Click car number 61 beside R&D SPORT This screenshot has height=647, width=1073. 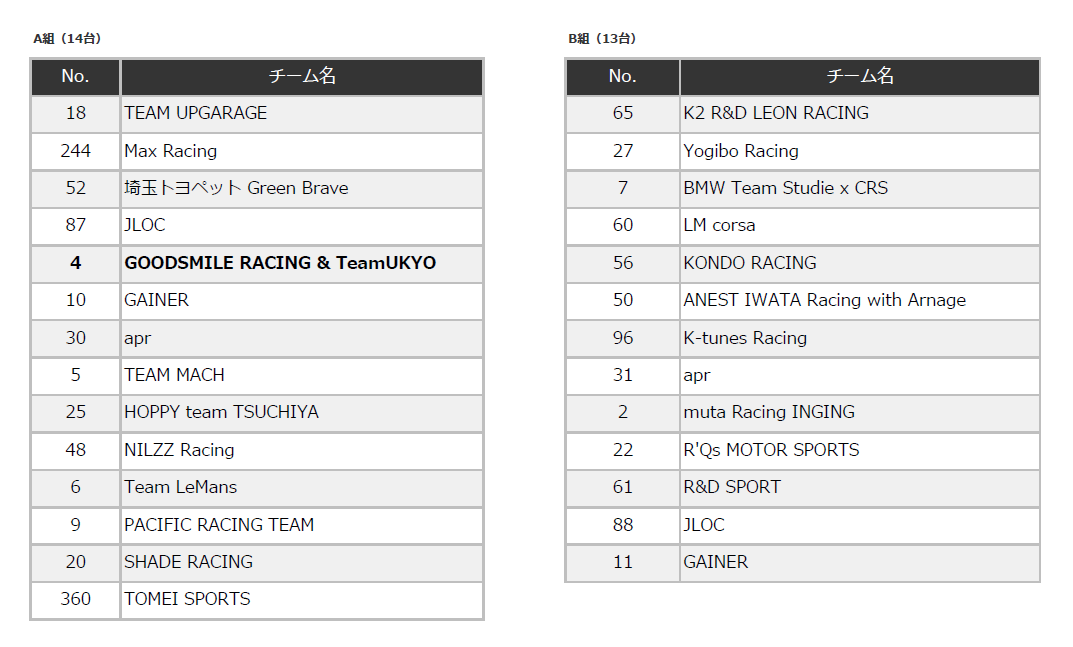point(623,487)
